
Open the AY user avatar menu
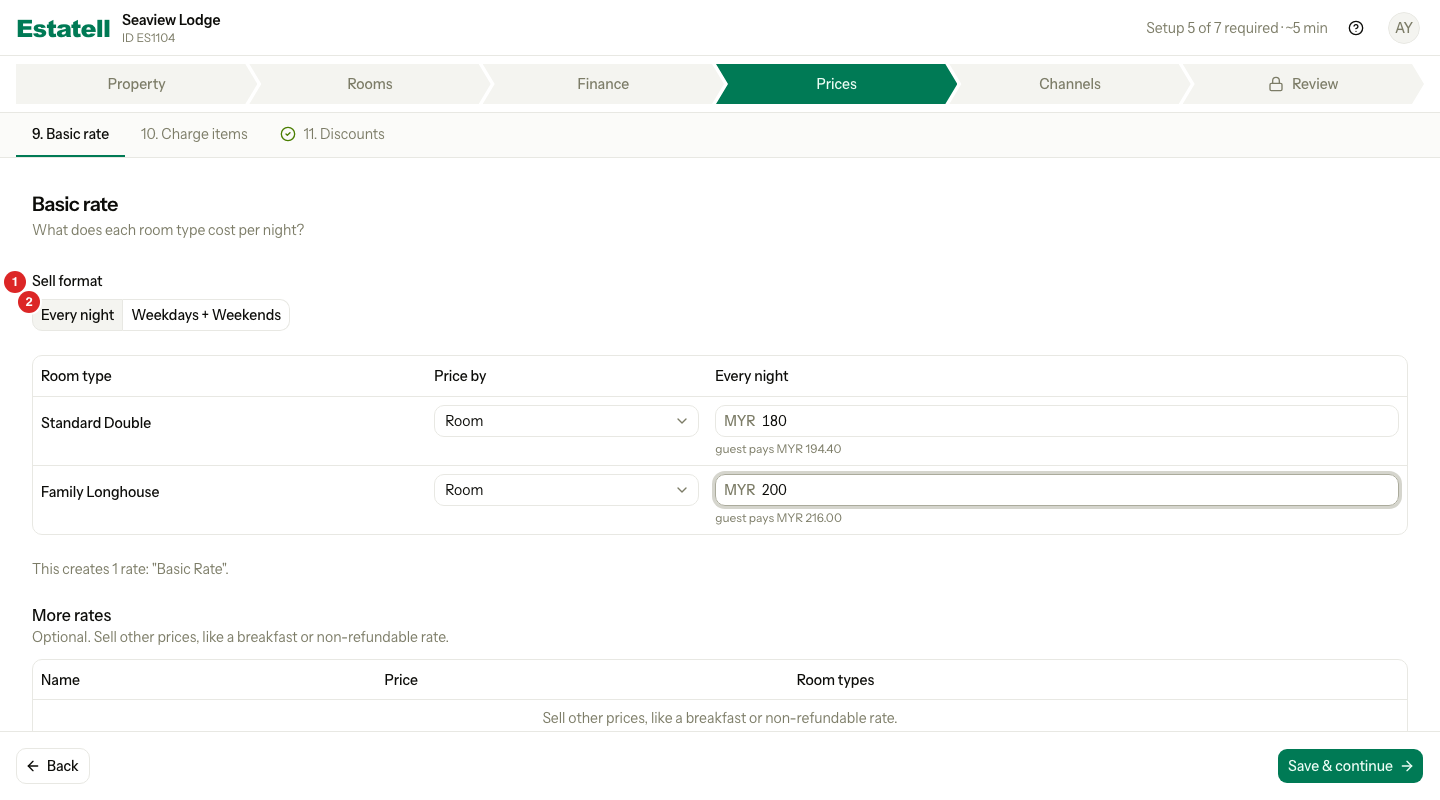1404,28
